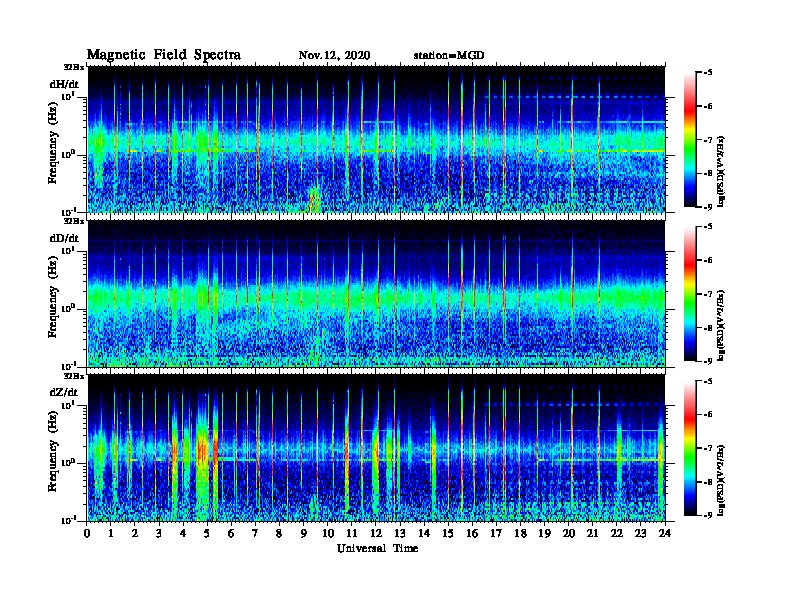The image size is (792, 612).
Task: Click the -6 value on dZ/dt color bar
Action: pyautogui.click(x=707, y=414)
